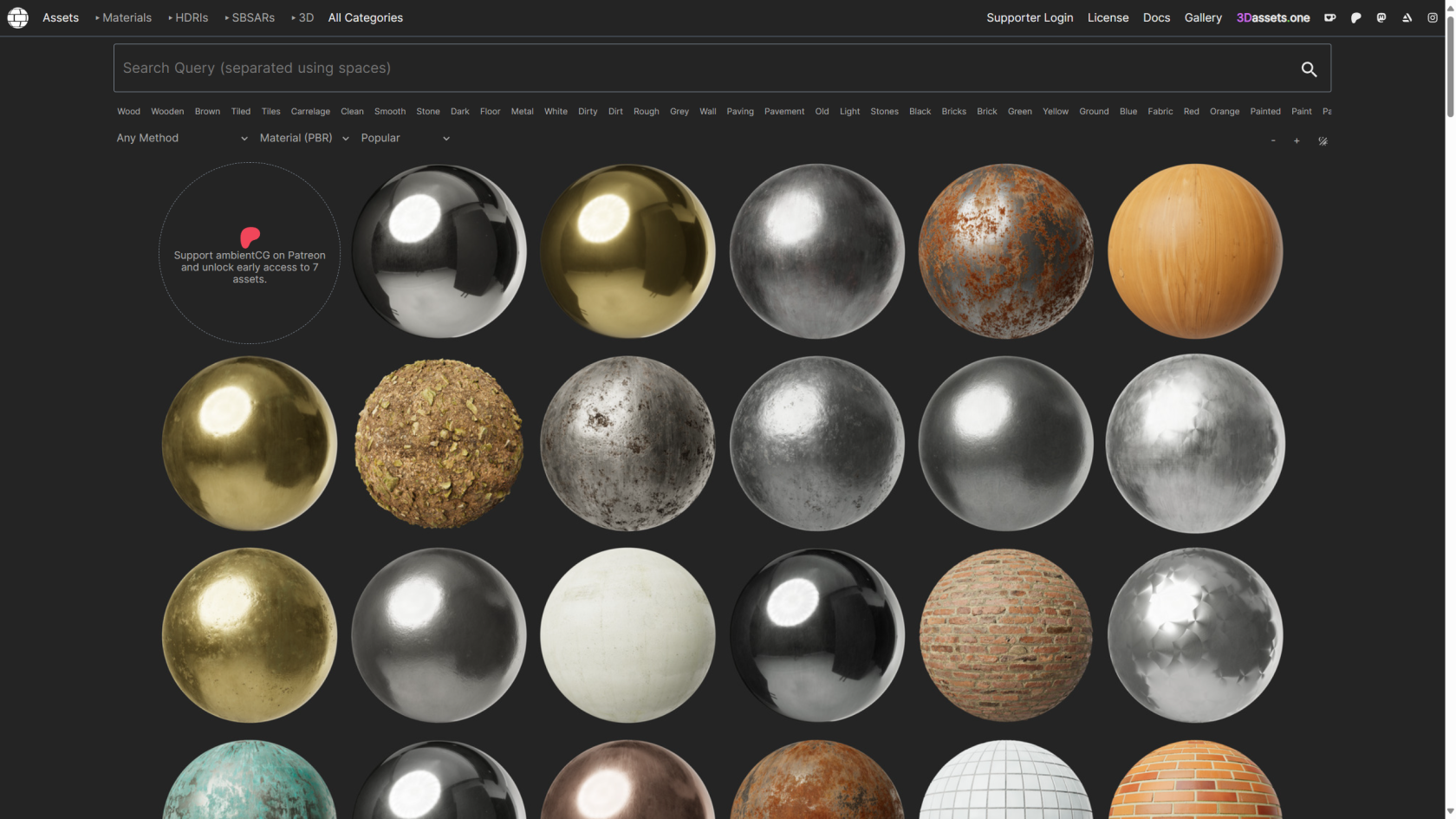Toggle the crossed-out icon beside the plus
1456x819 pixels.
tap(1323, 140)
